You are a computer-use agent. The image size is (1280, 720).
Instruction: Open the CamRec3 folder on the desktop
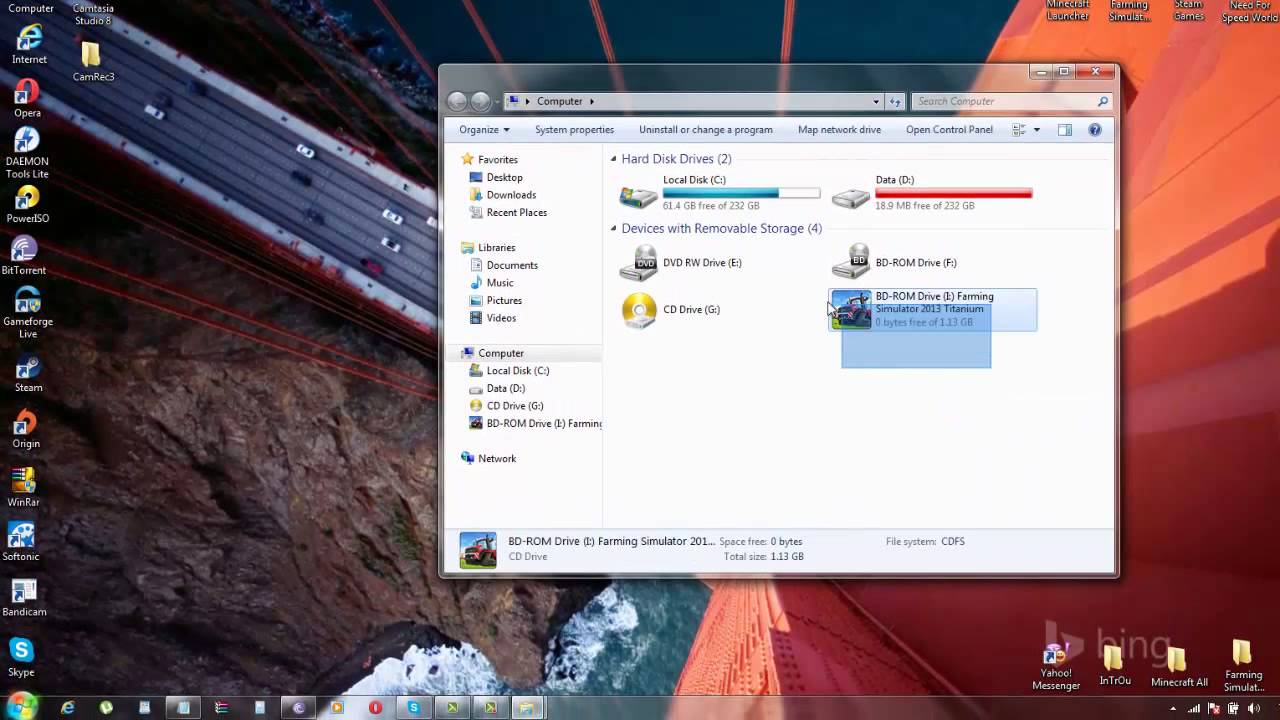93,62
